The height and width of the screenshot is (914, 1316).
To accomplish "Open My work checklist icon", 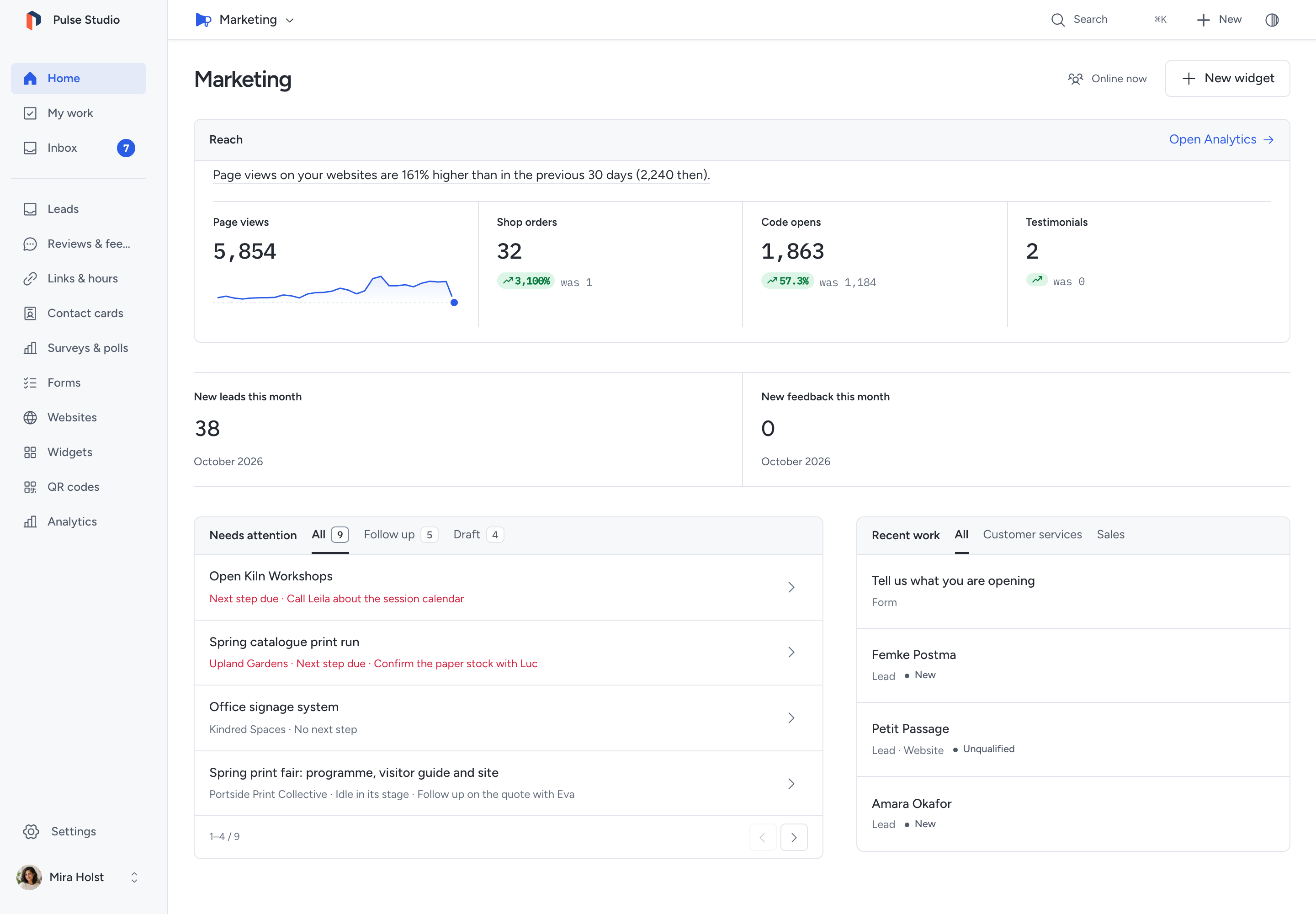I will (30, 113).
